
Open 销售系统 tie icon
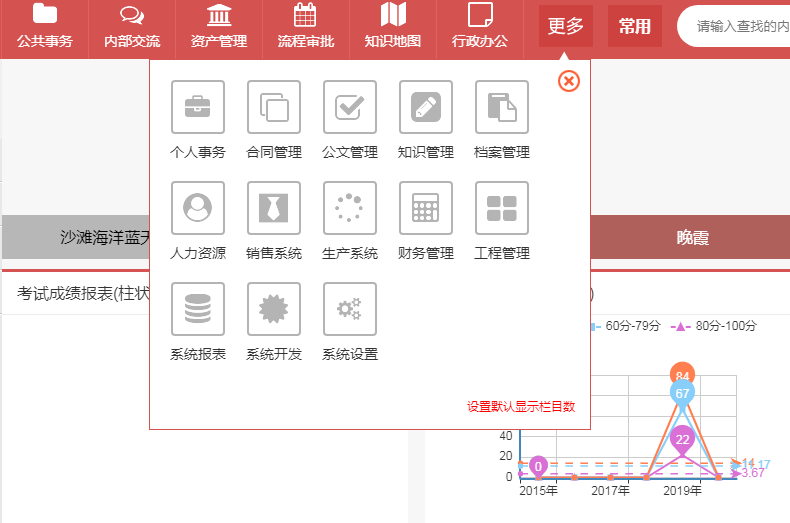274,208
